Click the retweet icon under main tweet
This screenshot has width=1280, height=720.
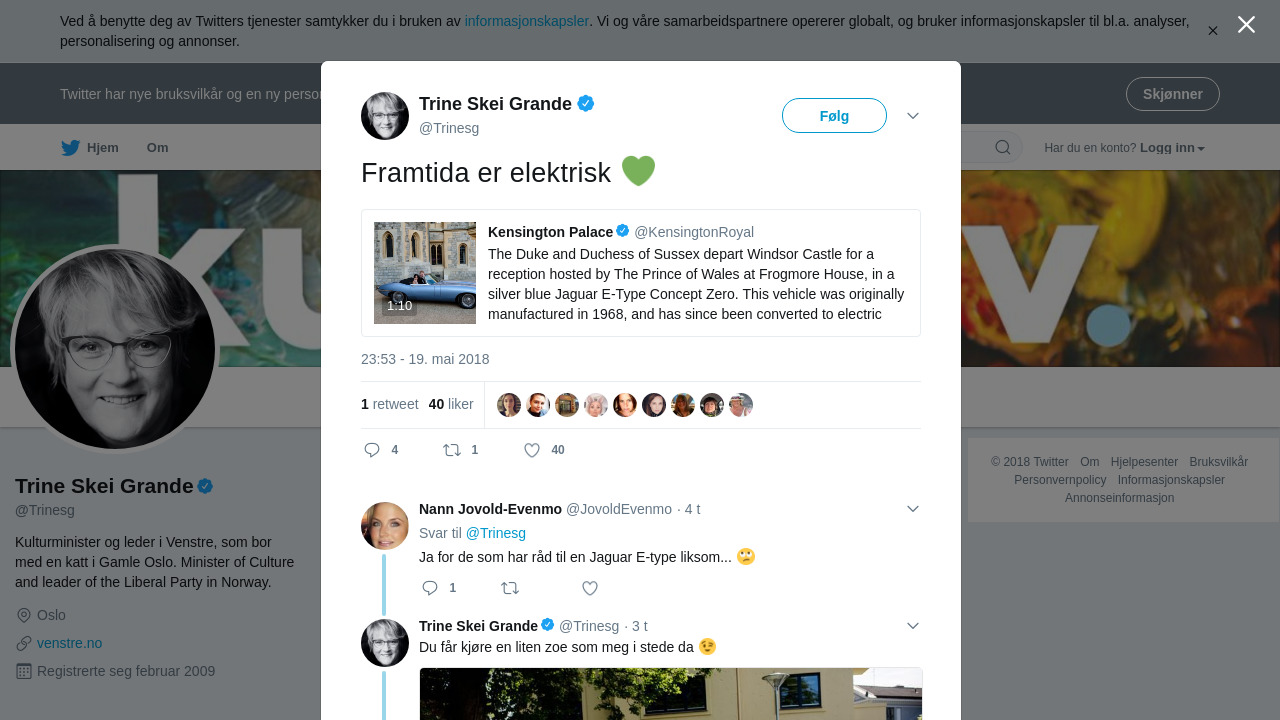tap(452, 450)
